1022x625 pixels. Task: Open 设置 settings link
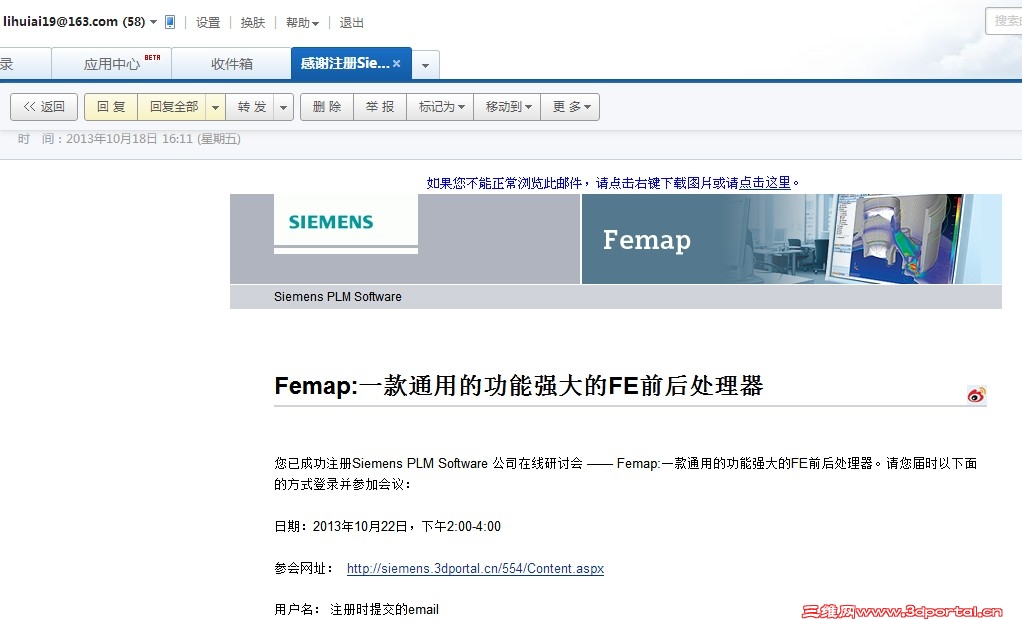tap(208, 23)
